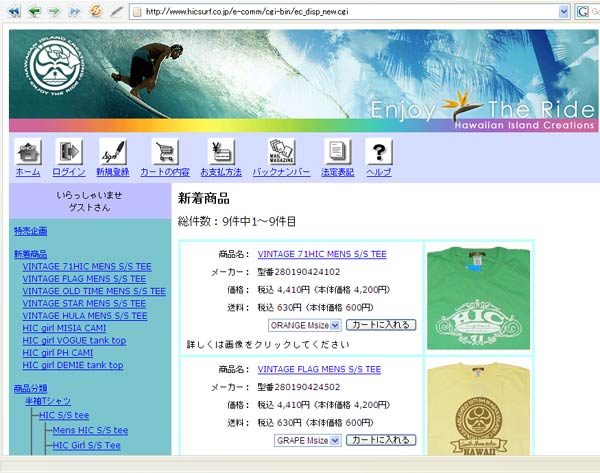Open the ログイン link
600x473 pixels.
point(69,172)
